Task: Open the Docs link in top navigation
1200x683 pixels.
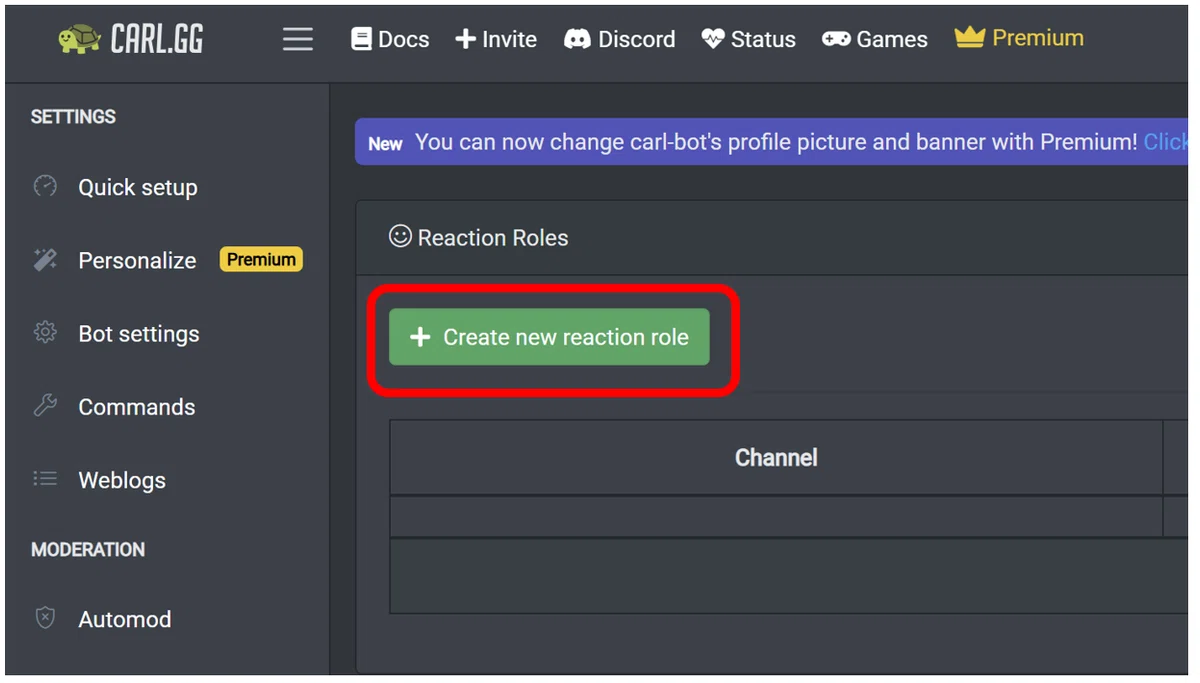Action: (390, 39)
